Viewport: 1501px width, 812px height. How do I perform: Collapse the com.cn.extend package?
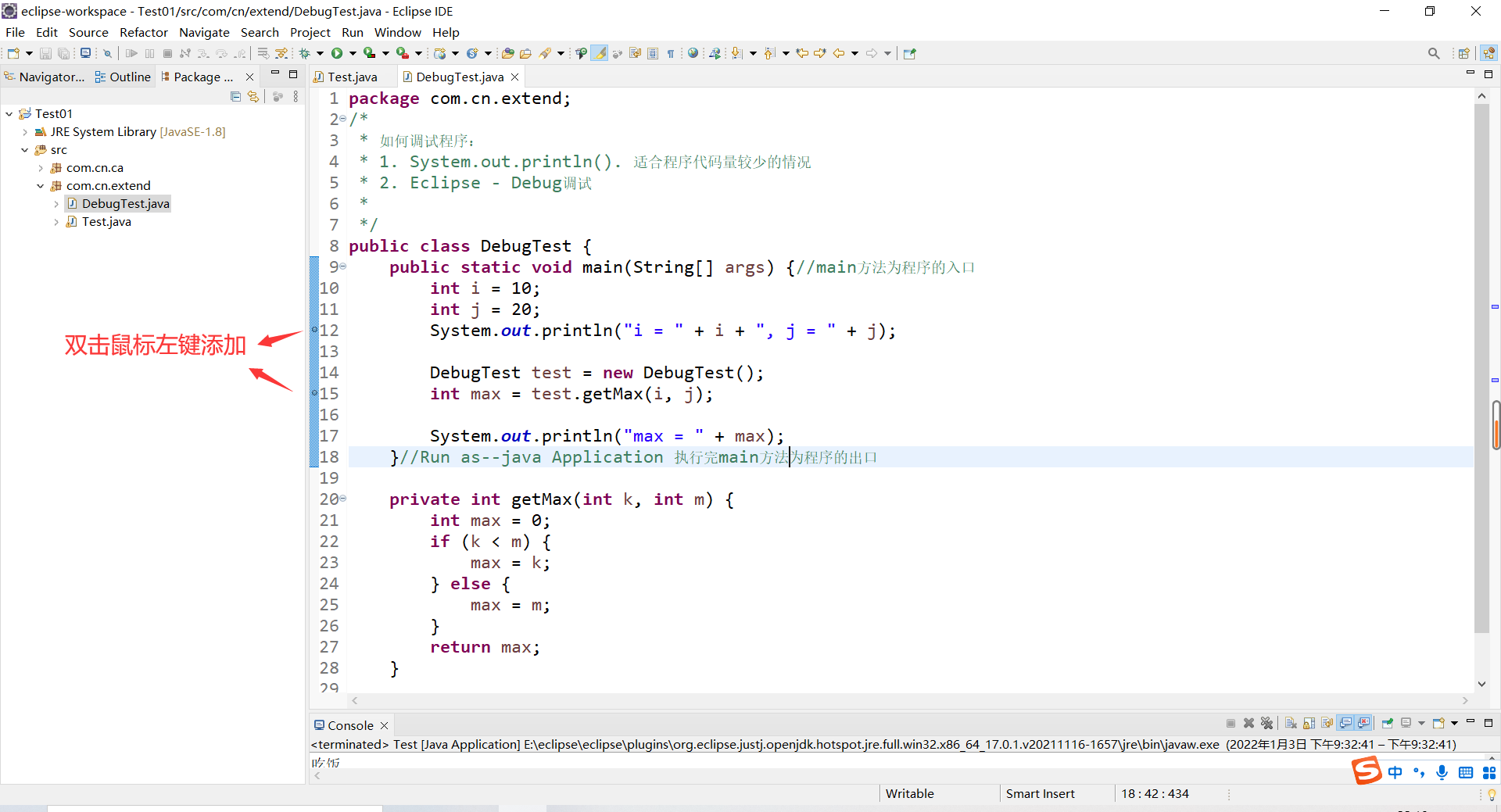40,185
